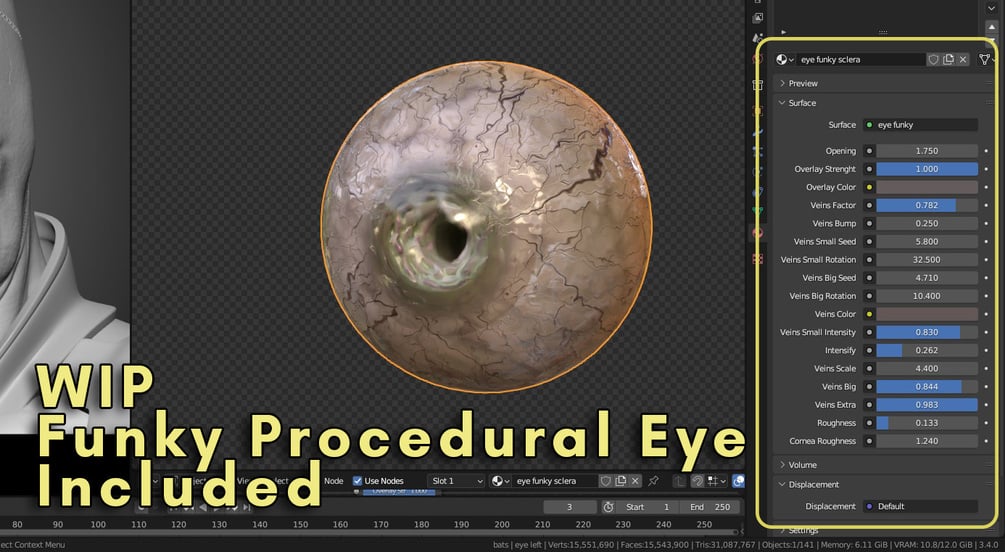Image resolution: width=1005 pixels, height=552 pixels.
Task: Expand the Preview panel
Action: coord(803,83)
